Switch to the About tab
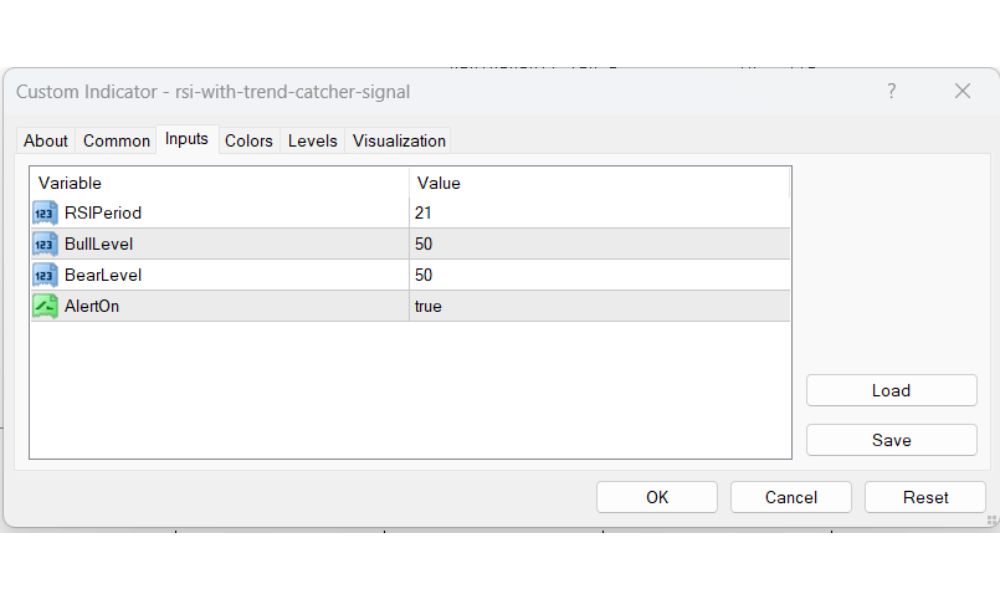 click(46, 141)
